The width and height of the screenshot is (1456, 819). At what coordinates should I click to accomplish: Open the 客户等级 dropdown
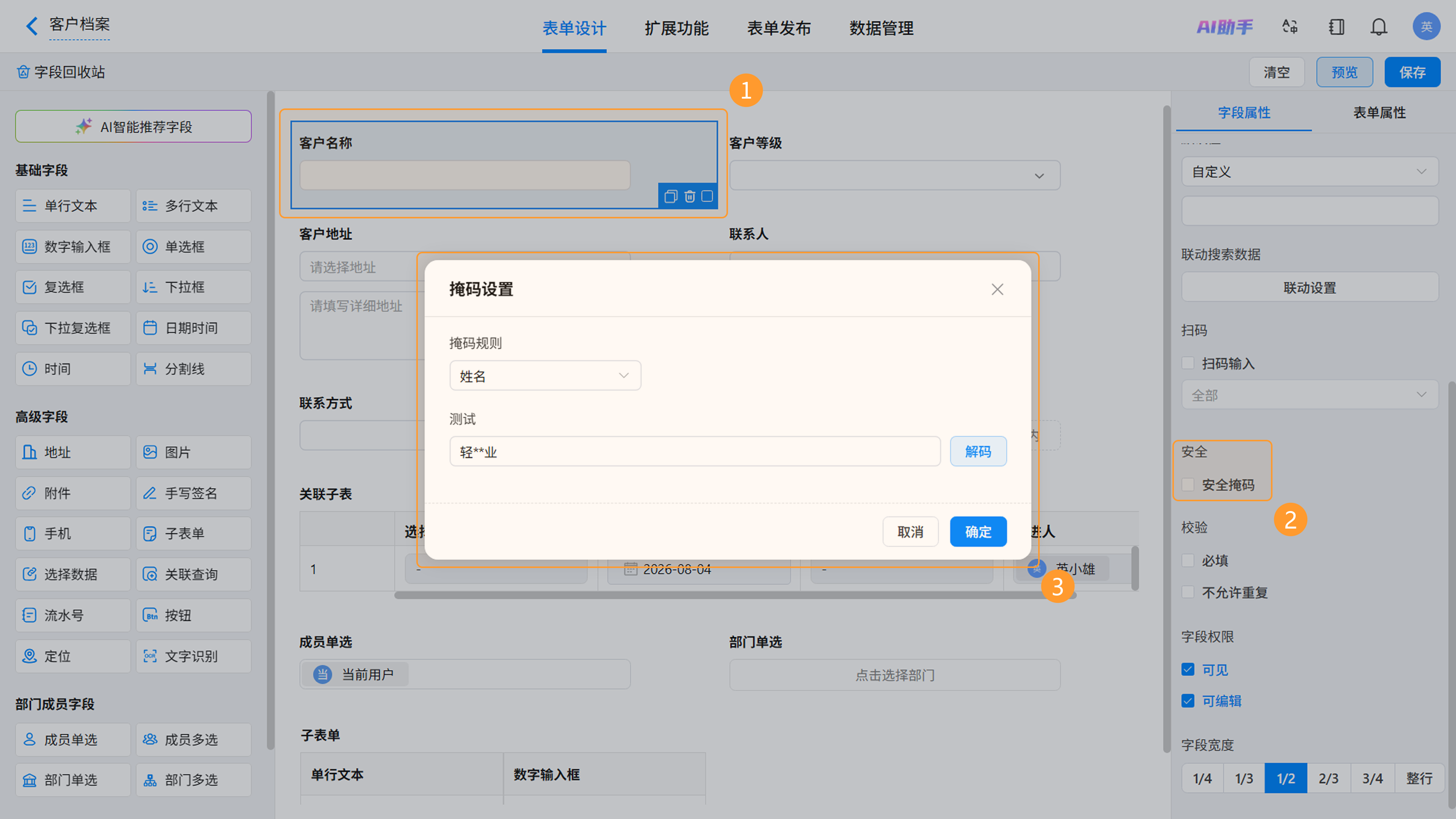click(x=895, y=175)
